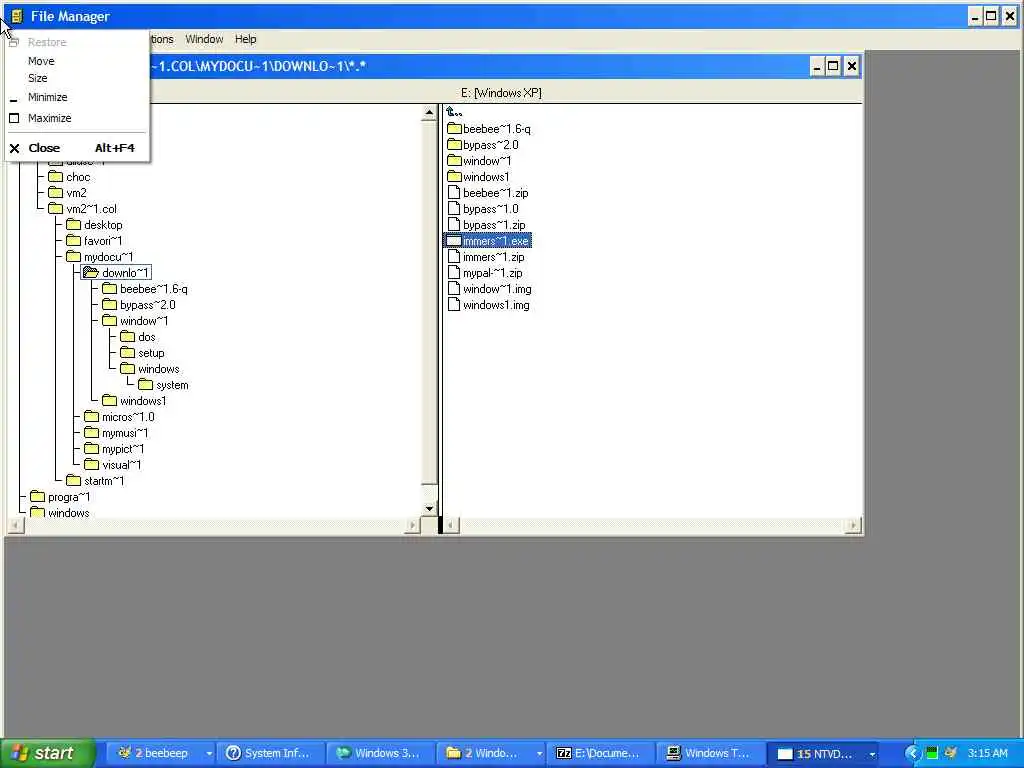Click the windows1.img file icon
The image size is (1024, 768).
pyautogui.click(x=454, y=304)
